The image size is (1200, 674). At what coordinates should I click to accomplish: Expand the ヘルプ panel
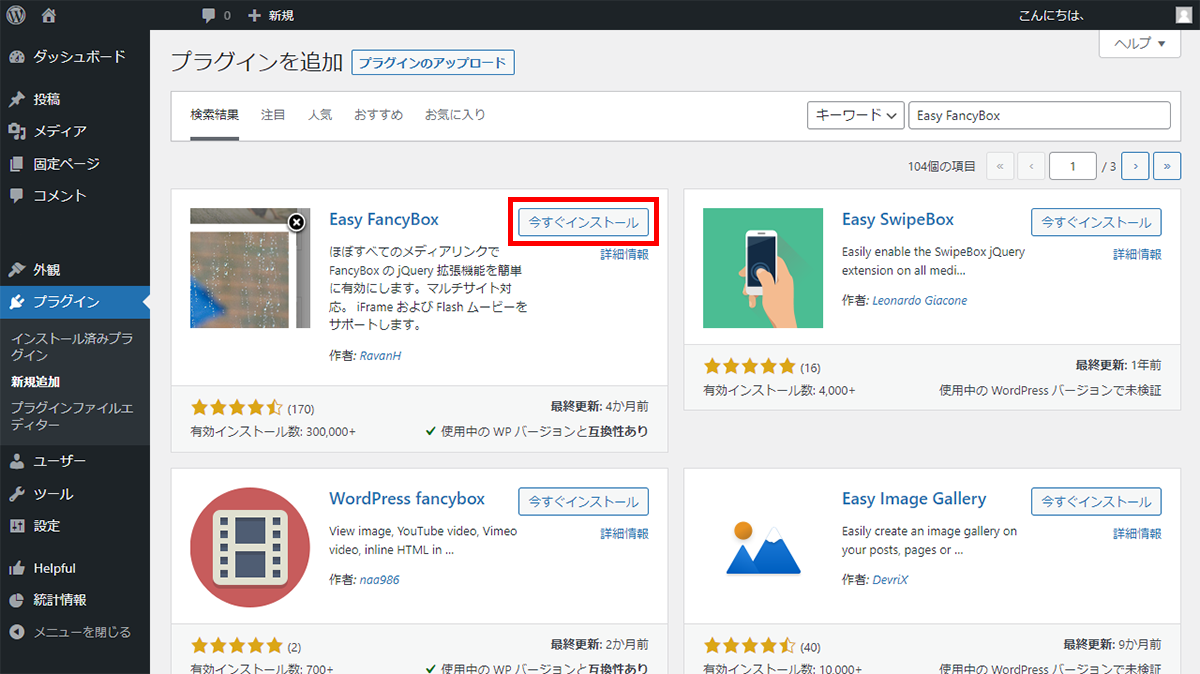[x=1138, y=43]
